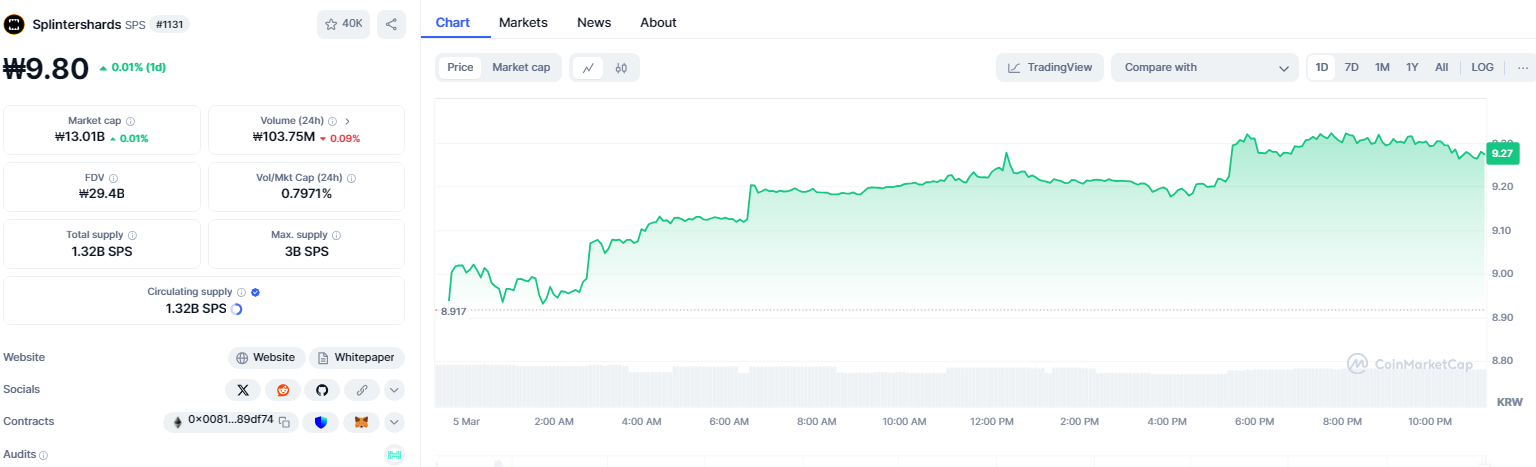Select the 1Y time range
Screen dimensions: 1536x467
click(x=1412, y=67)
